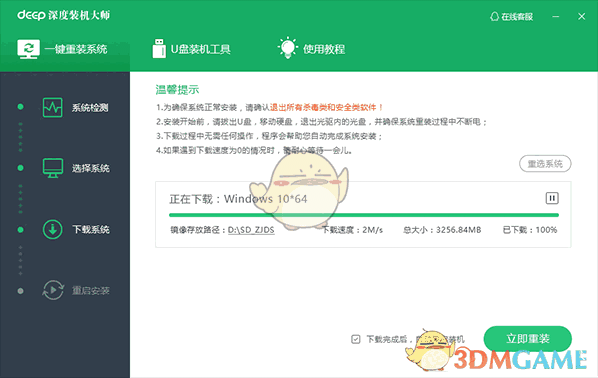Click the 下载速度：2M/s value
The width and height of the screenshot is (598, 378).
click(x=352, y=230)
